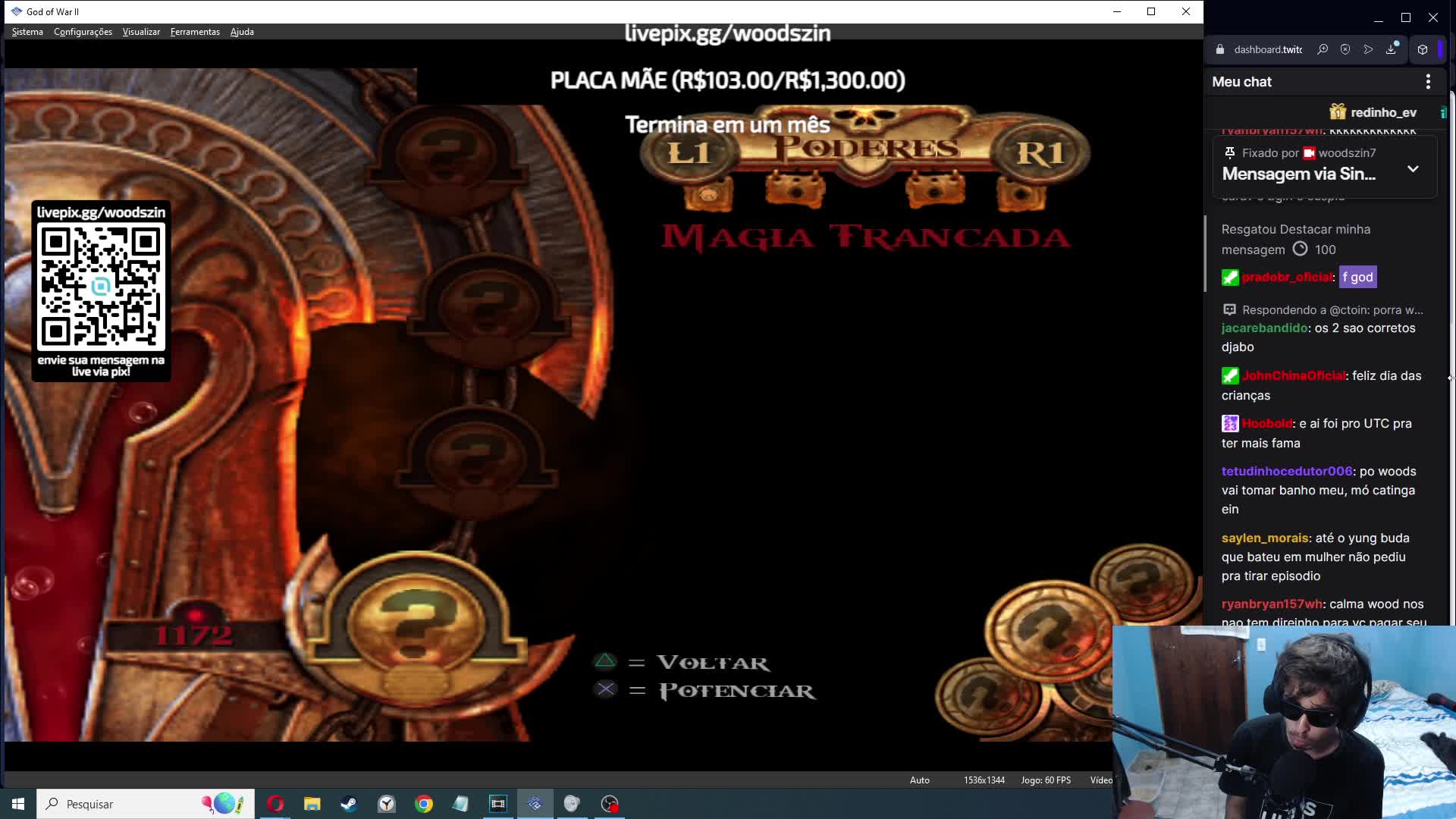This screenshot has width=1456, height=819.
Task: Open OBS Studio from the taskbar
Action: (610, 804)
